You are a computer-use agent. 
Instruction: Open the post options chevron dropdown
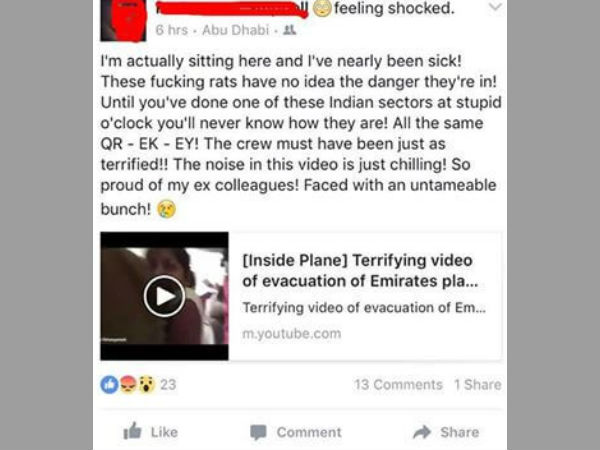click(x=495, y=7)
